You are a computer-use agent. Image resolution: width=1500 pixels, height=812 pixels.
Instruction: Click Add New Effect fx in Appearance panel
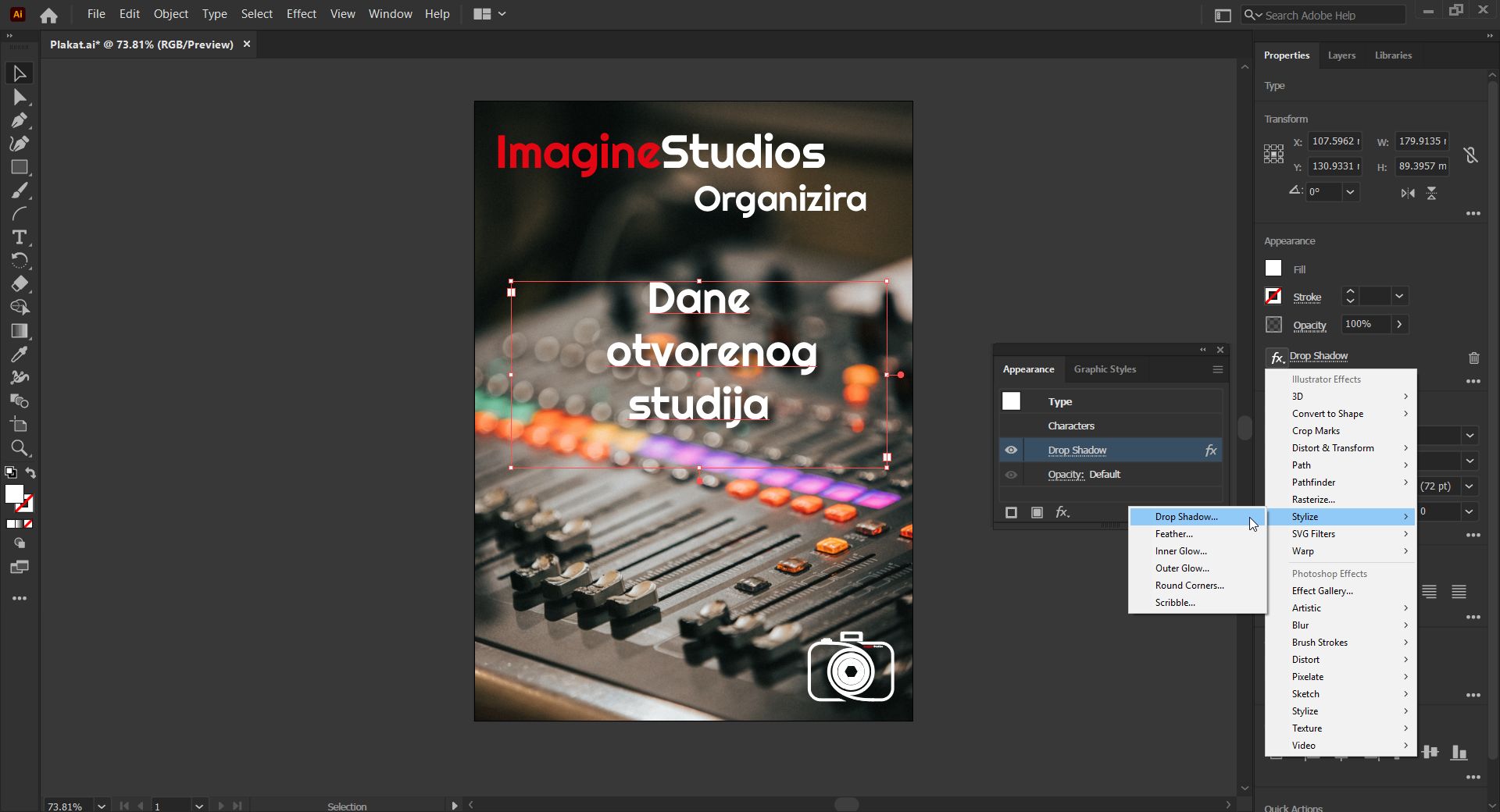[x=1062, y=512]
